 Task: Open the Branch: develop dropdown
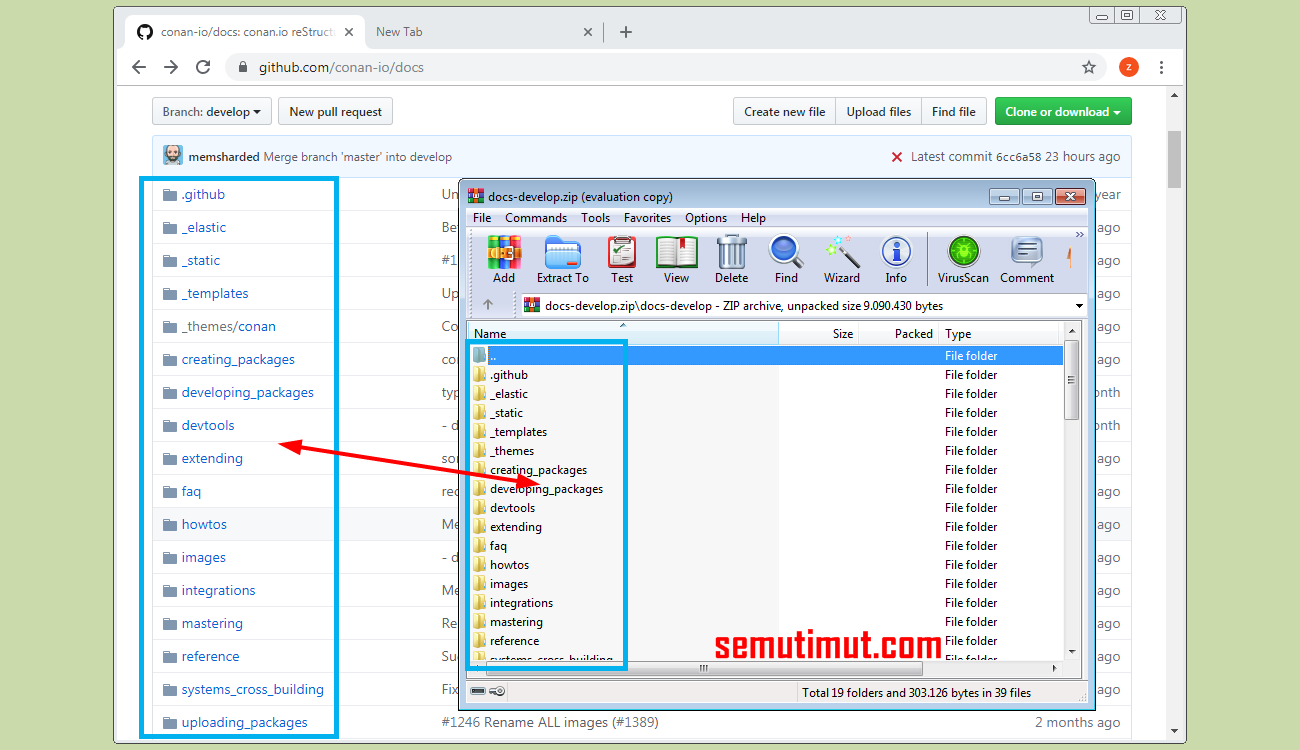pyautogui.click(x=211, y=111)
